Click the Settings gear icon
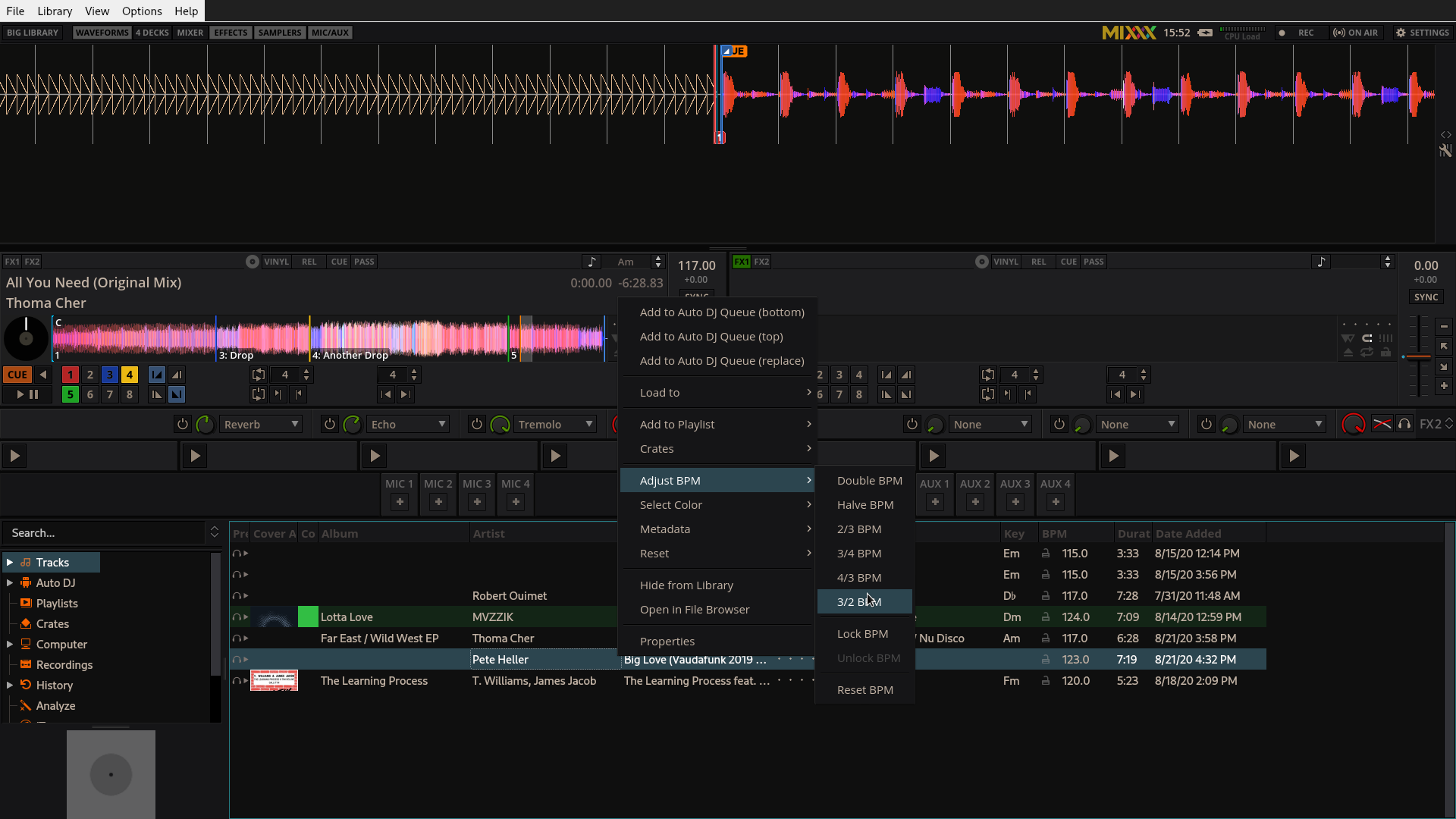The width and height of the screenshot is (1456, 819). click(1401, 33)
